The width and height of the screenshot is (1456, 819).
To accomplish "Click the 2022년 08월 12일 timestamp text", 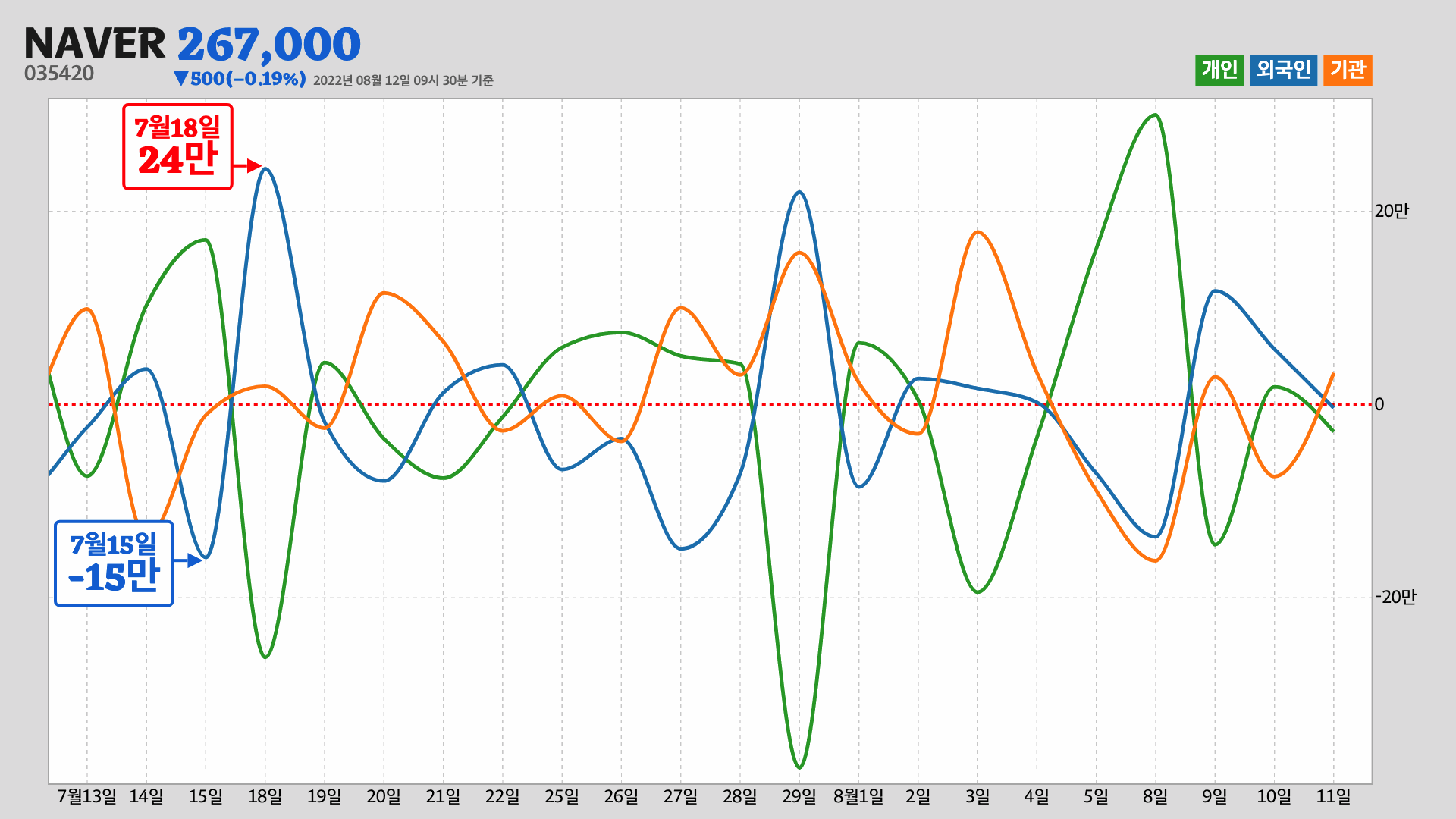I will click(403, 80).
